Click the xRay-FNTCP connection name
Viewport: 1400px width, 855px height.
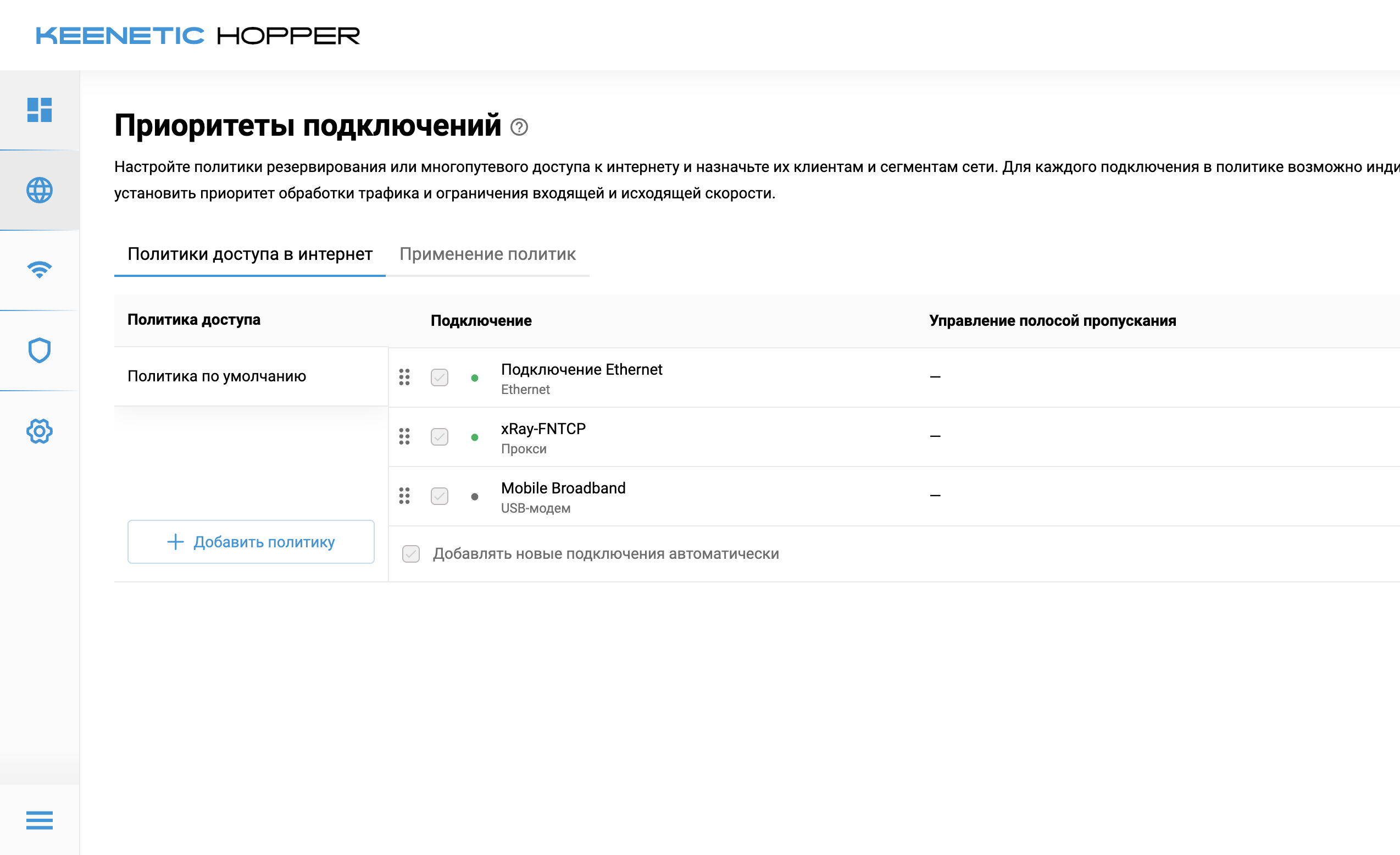(543, 429)
